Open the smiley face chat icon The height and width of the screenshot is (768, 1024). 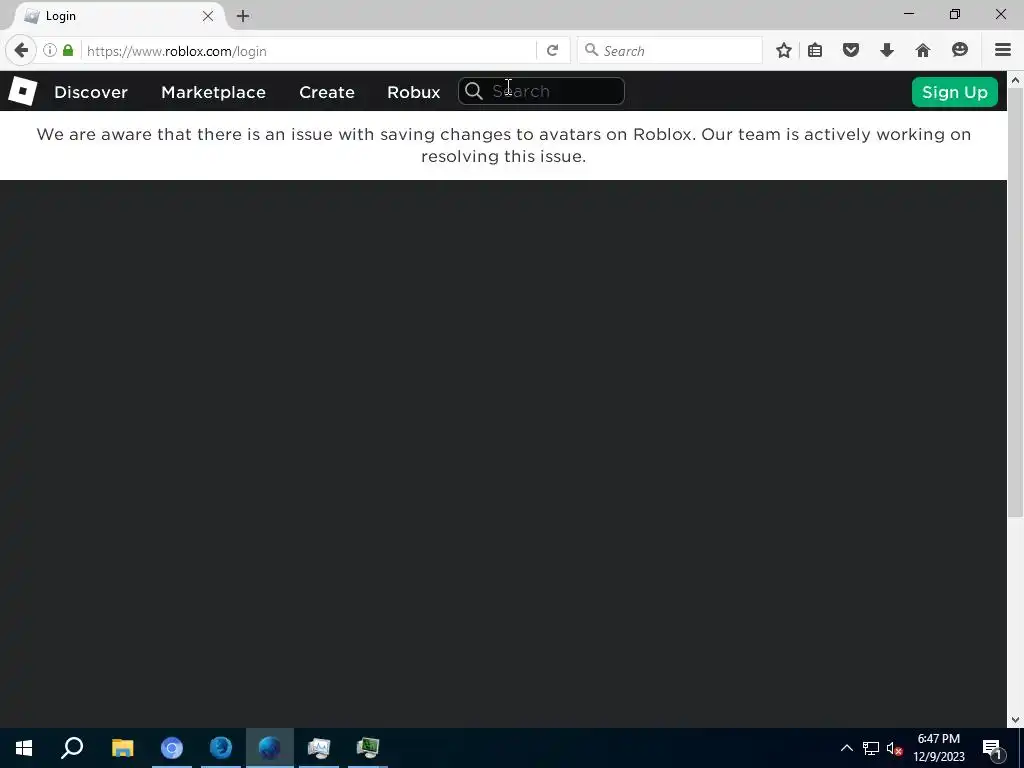(x=959, y=50)
